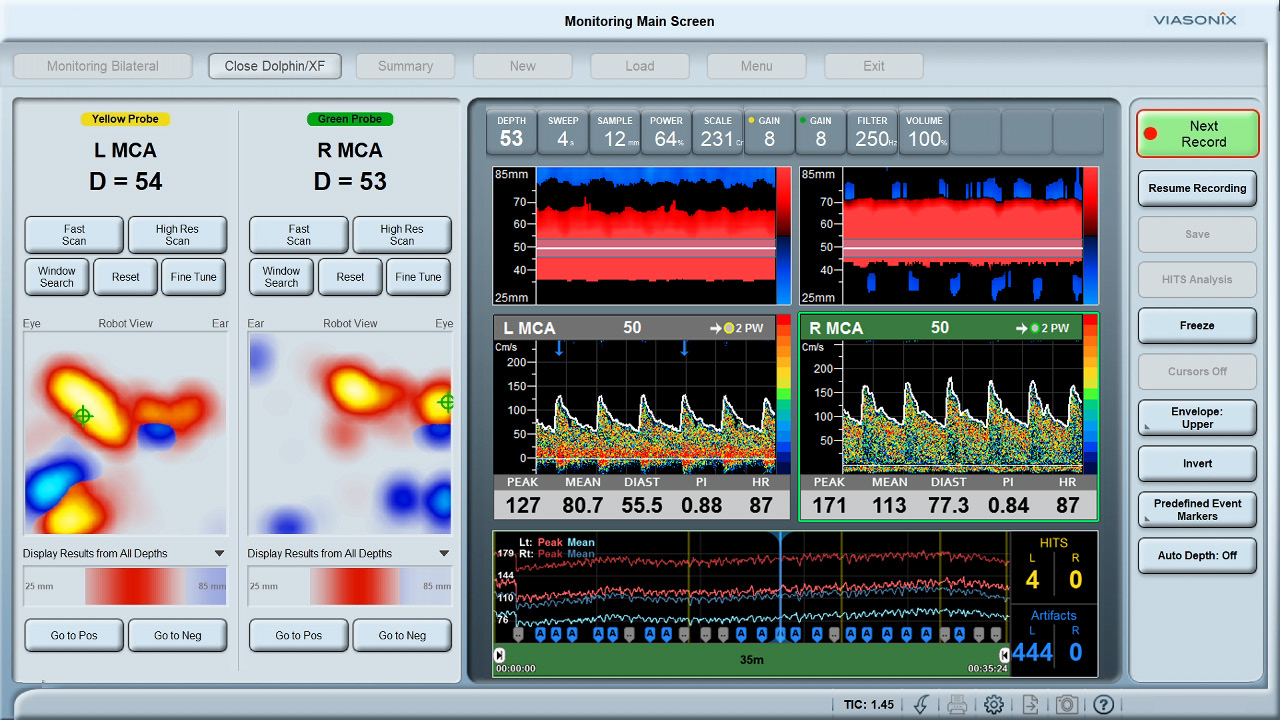The width and height of the screenshot is (1280, 720).
Task: Select the FILTER 250Hz parameter tile
Action: [871, 131]
